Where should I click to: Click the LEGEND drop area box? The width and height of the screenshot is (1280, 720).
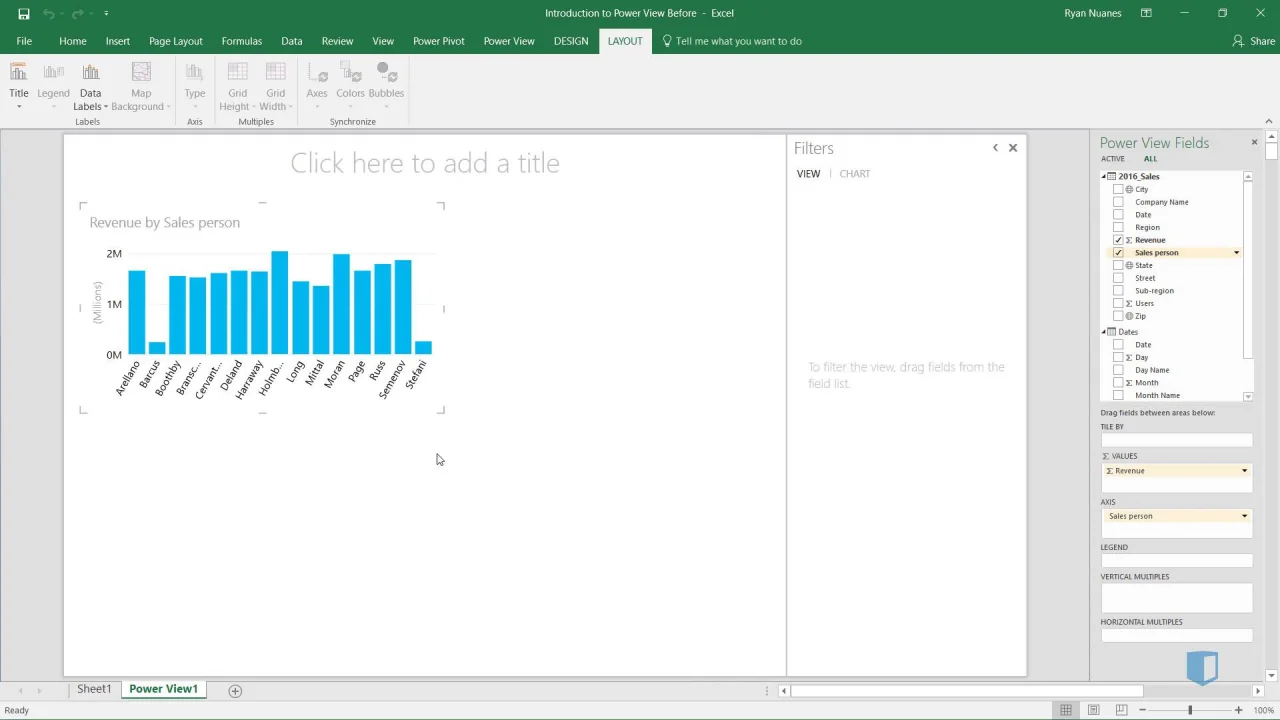(x=1176, y=561)
